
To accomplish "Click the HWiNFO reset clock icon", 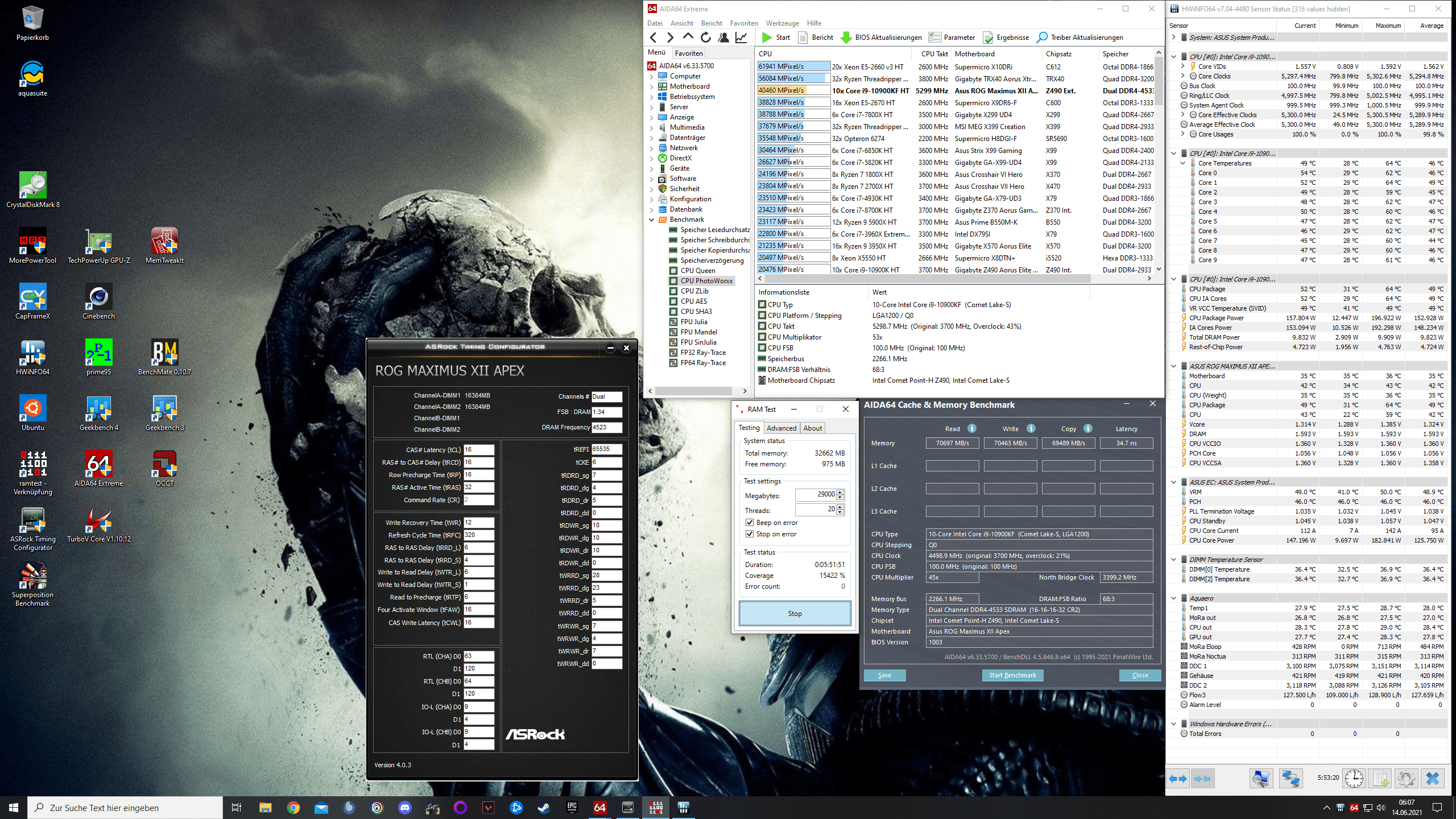I will pos(1354,778).
